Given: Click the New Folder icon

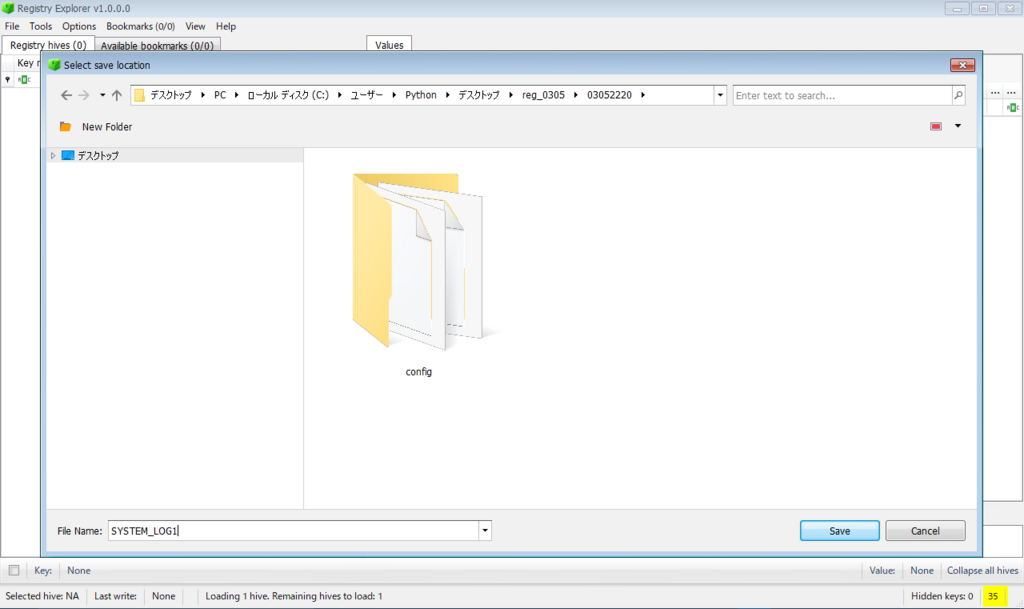Looking at the screenshot, I should [x=65, y=127].
